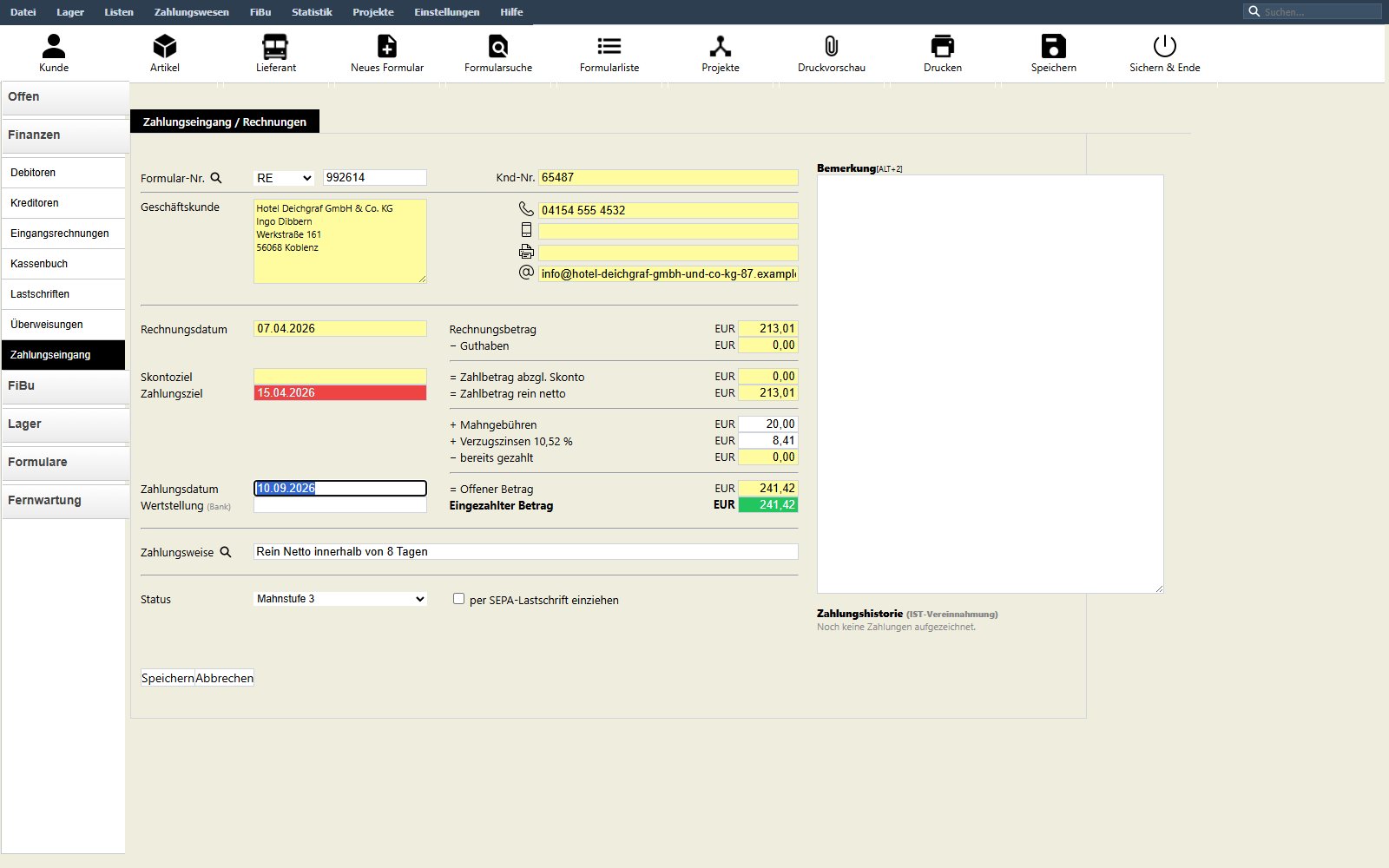Click the Abbrechen button
This screenshot has width=1389, height=868.
point(225,678)
